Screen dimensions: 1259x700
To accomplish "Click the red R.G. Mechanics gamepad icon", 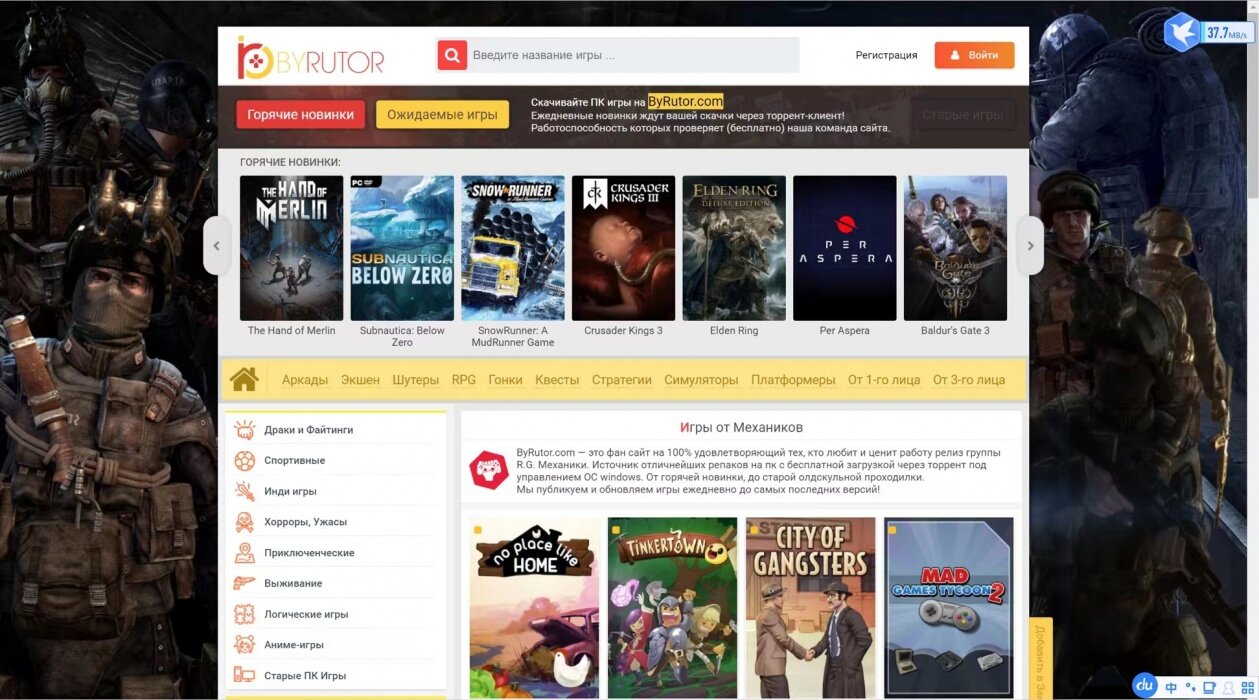I will [x=489, y=469].
